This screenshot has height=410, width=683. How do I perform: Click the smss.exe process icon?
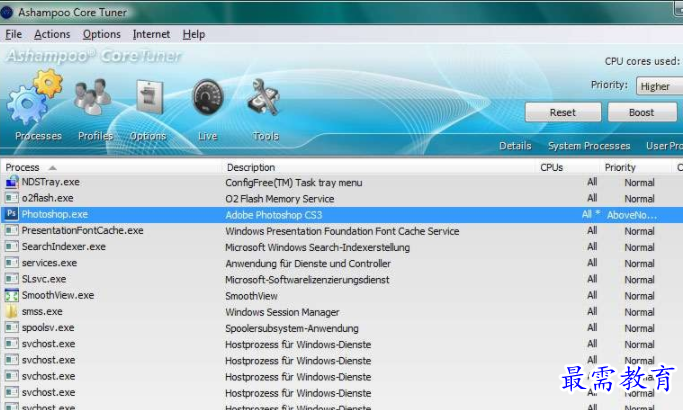click(12, 311)
